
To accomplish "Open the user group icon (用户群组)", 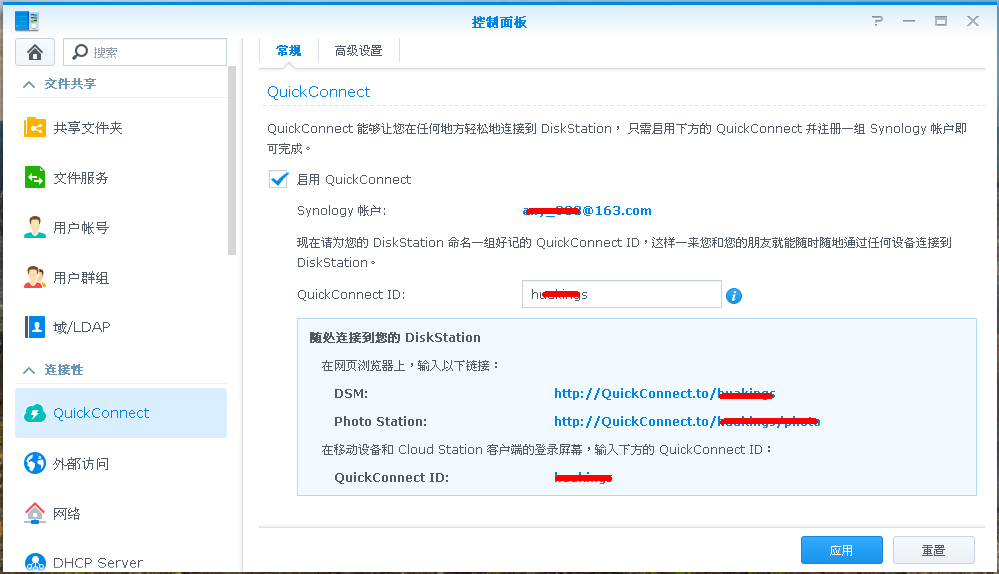I will pyautogui.click(x=35, y=277).
